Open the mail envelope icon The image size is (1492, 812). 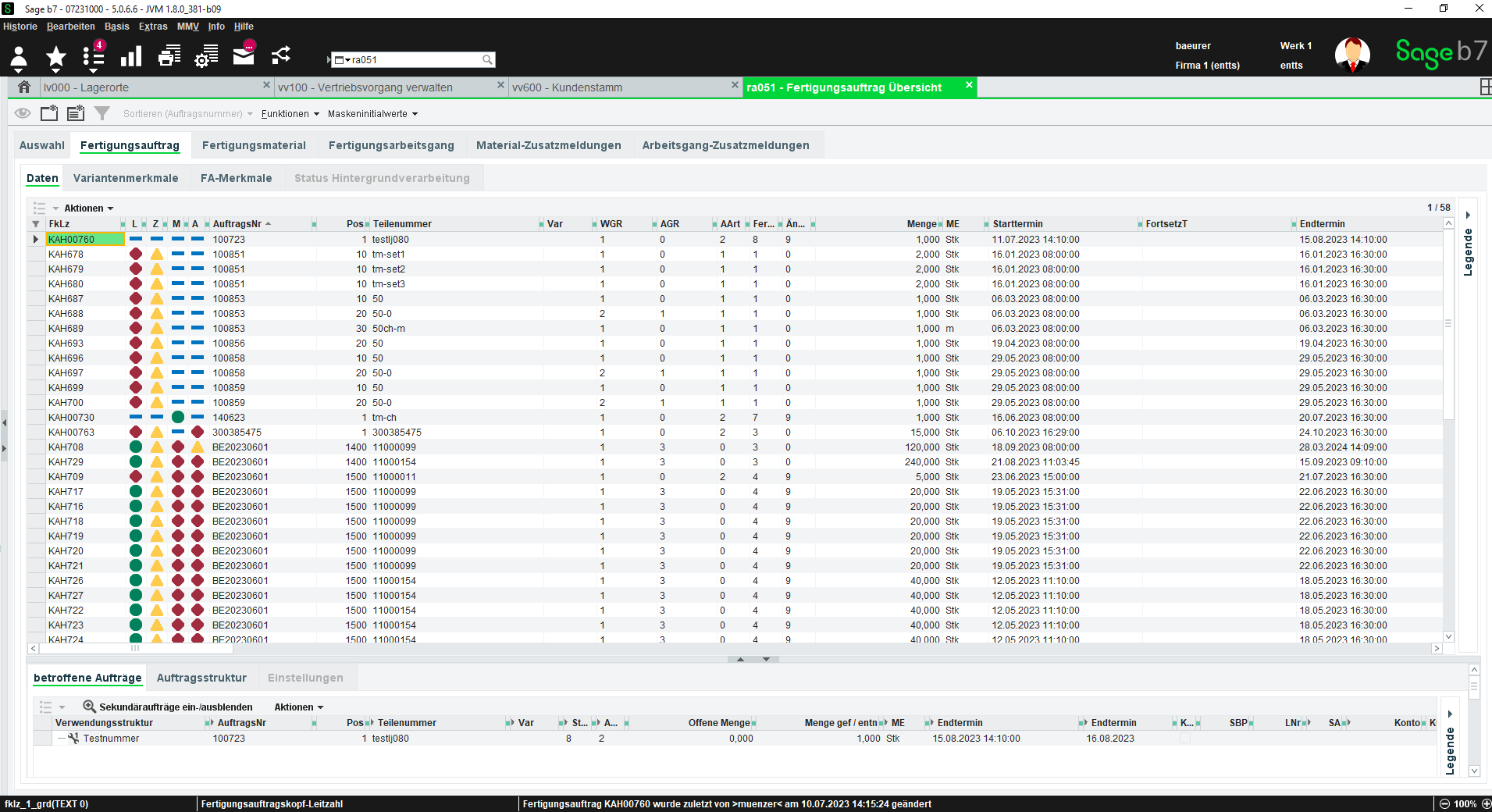pyautogui.click(x=244, y=55)
